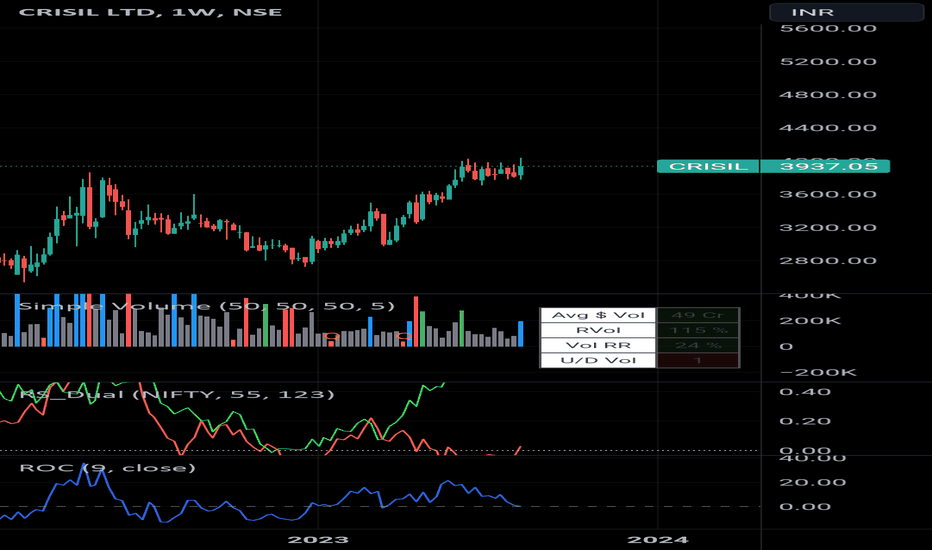Click the latest weekly candlestick
The height and width of the screenshot is (550, 932).
(x=521, y=169)
